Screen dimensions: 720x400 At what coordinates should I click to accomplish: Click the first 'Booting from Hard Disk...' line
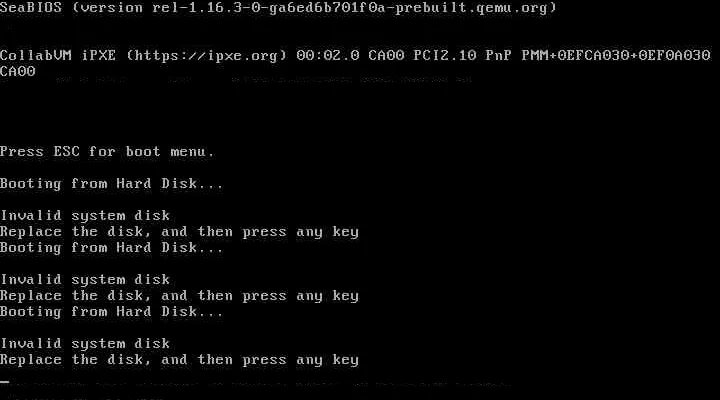point(112,184)
